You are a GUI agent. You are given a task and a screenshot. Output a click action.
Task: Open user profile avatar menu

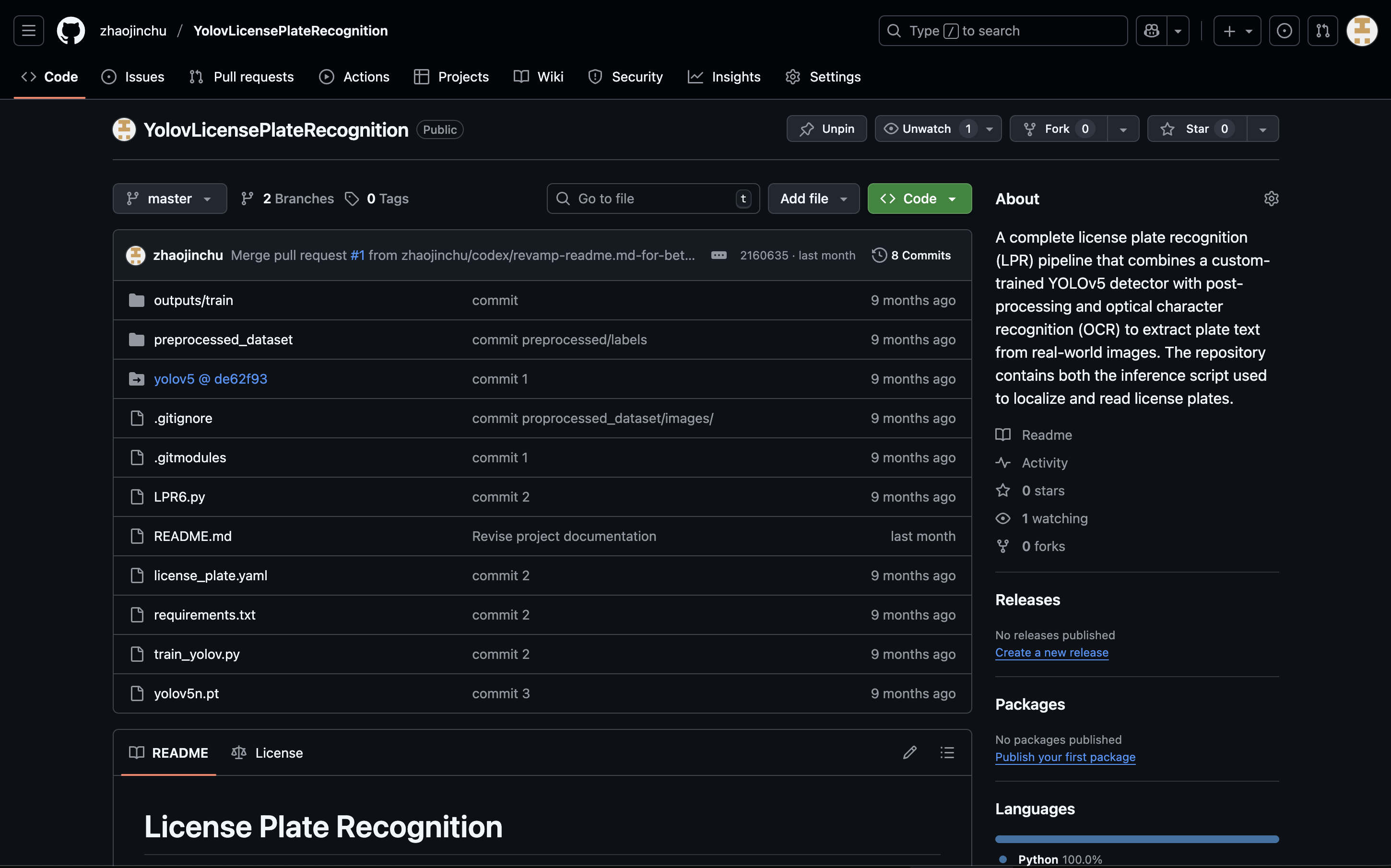(x=1362, y=30)
